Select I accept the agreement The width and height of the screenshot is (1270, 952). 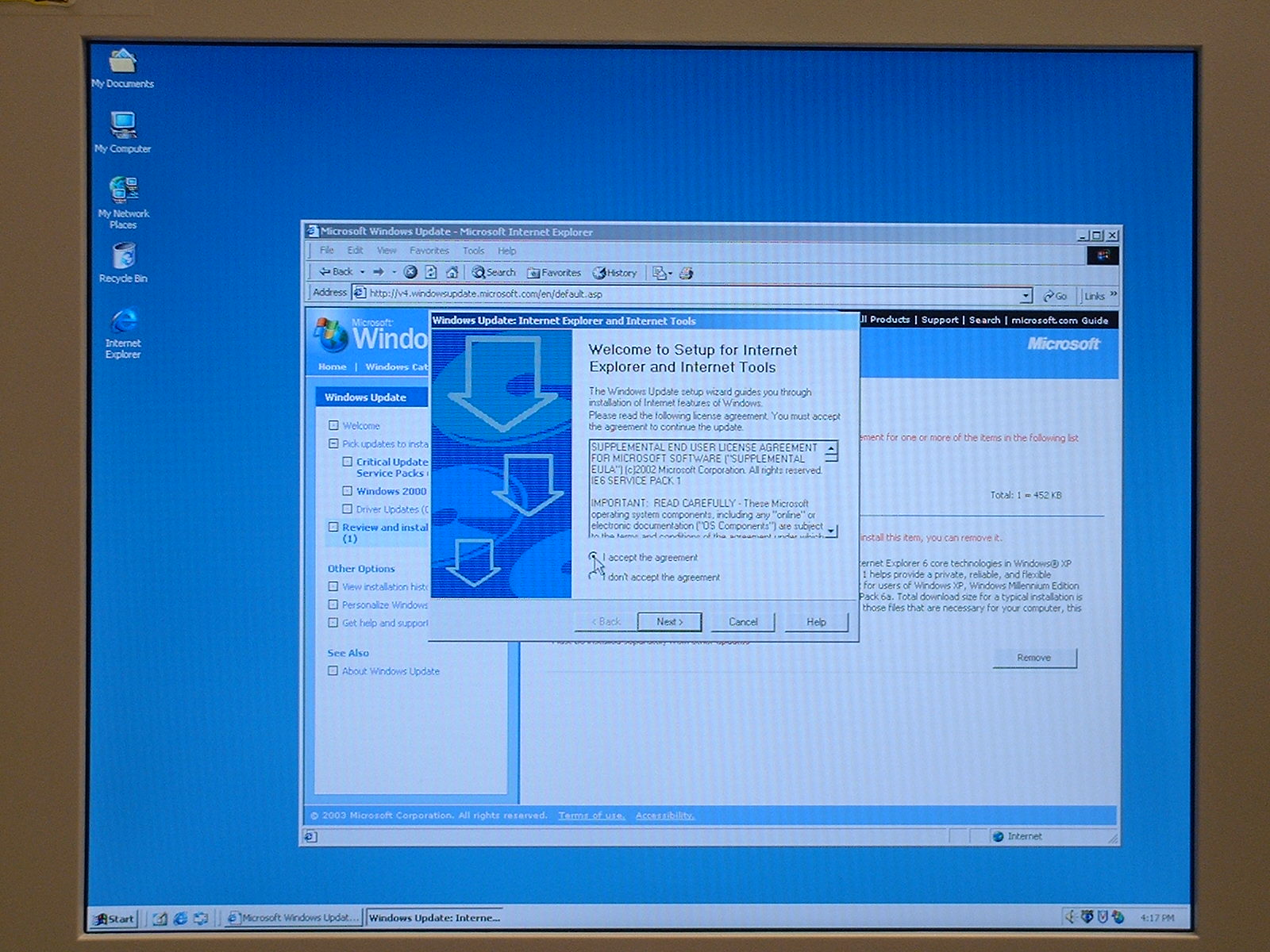[594, 557]
